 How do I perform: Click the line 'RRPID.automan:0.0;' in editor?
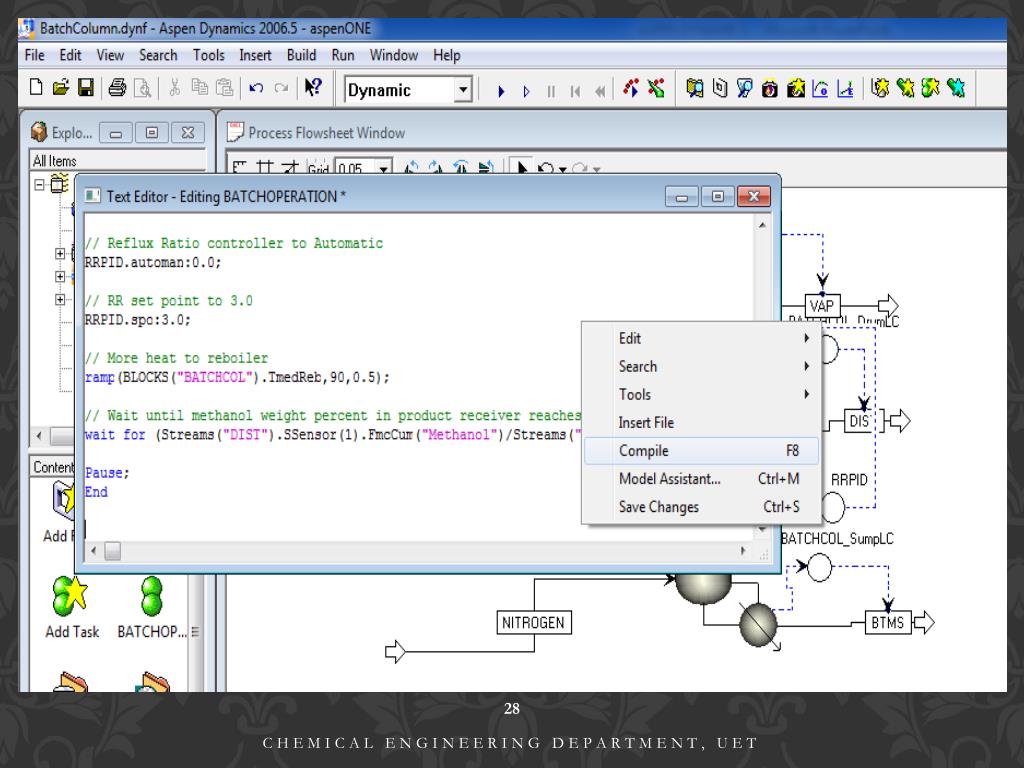153,263
